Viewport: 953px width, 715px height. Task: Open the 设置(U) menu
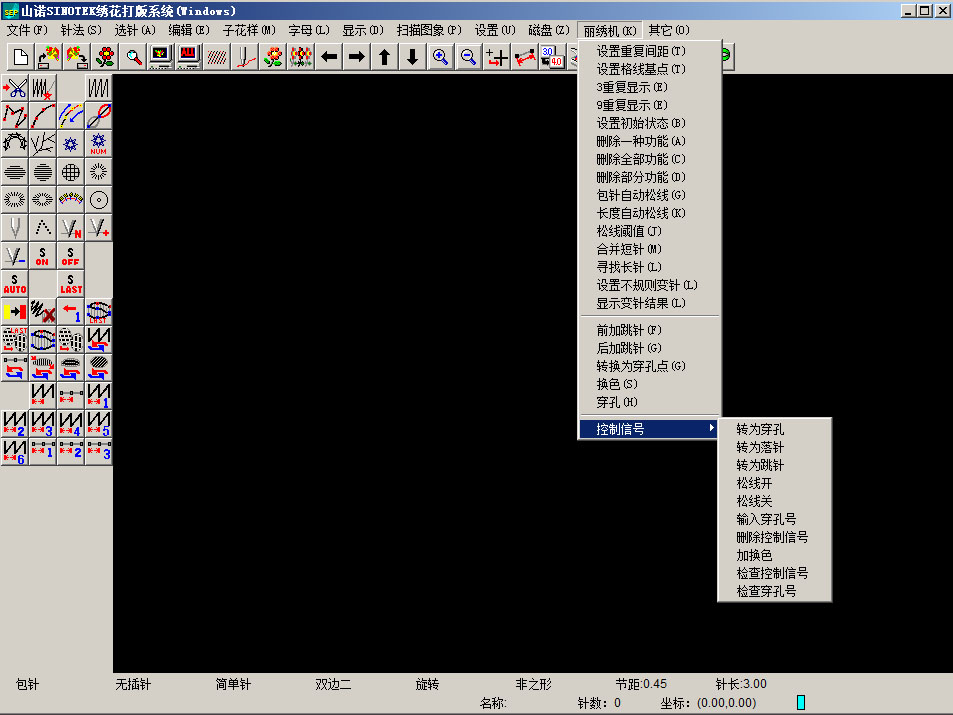tap(495, 30)
